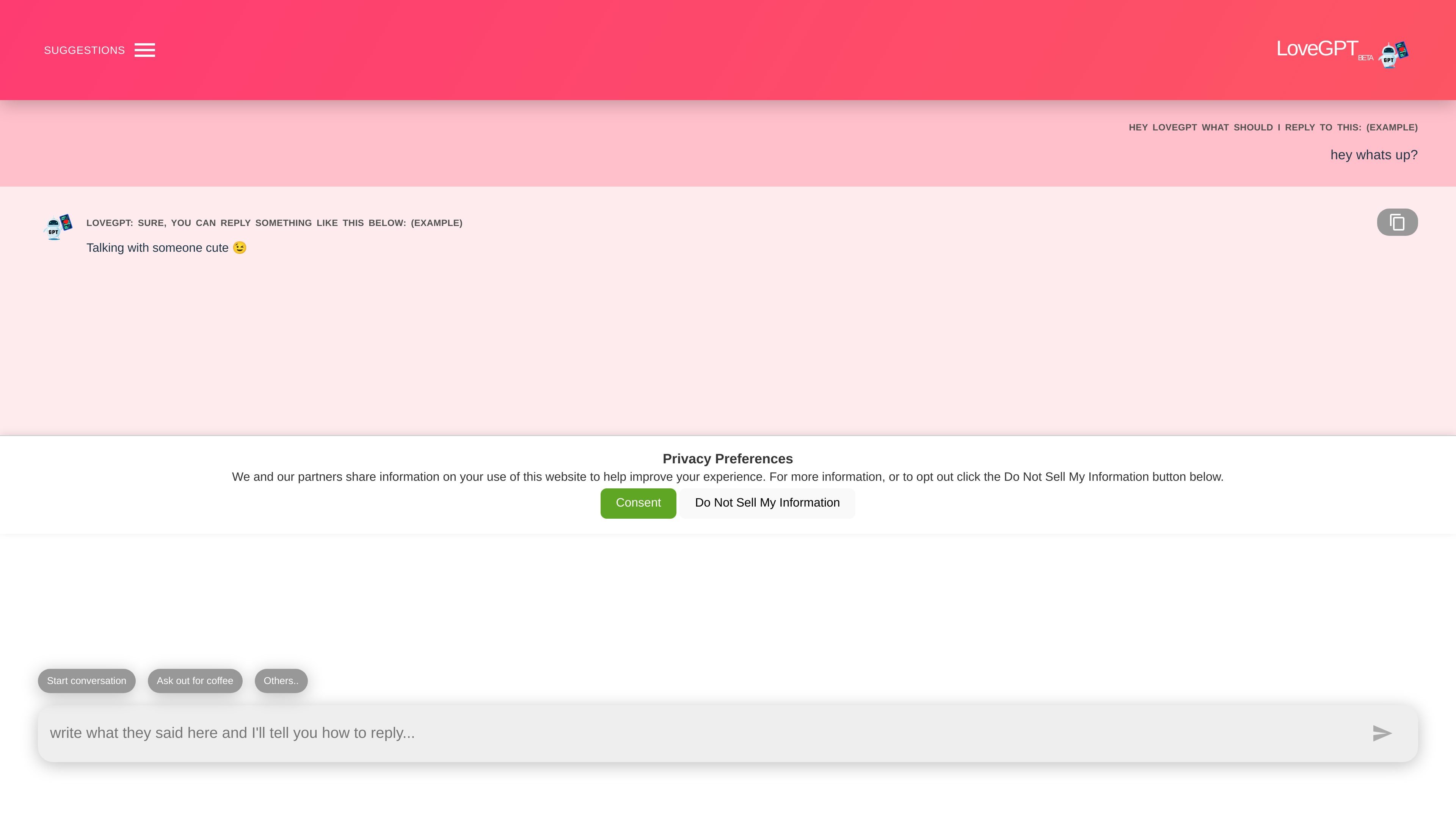1456x819 pixels.
Task: Click the LoveGPT robot logo icon in header
Action: pos(1393,55)
